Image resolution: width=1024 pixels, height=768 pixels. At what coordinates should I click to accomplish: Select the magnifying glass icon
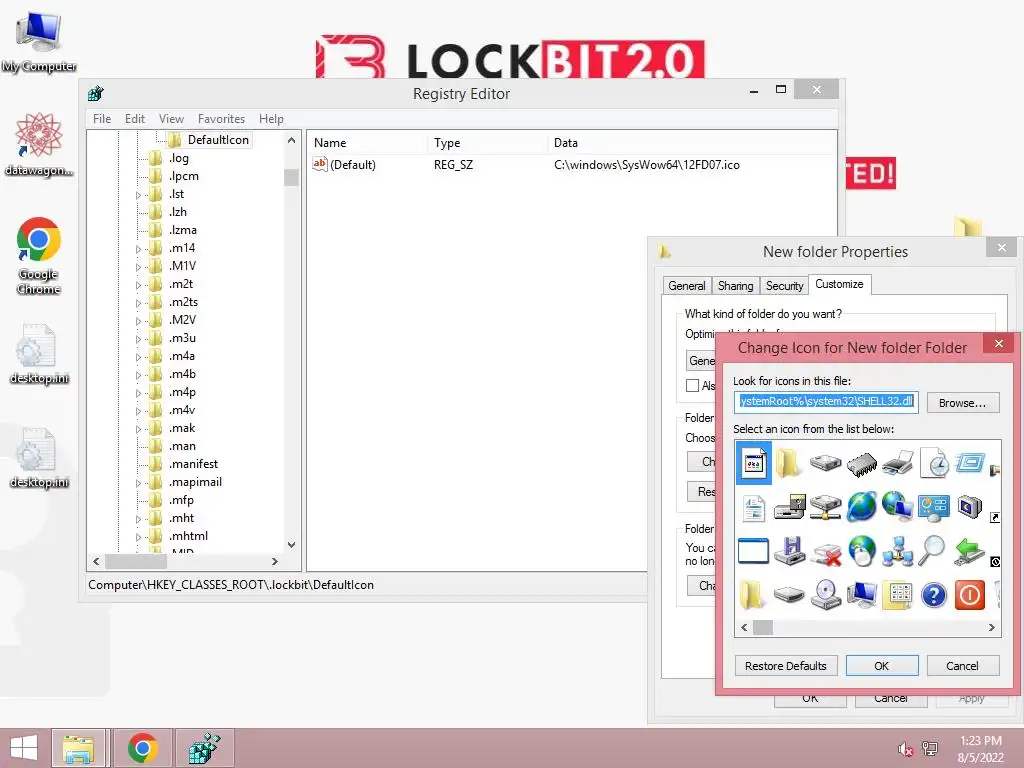(x=932, y=551)
